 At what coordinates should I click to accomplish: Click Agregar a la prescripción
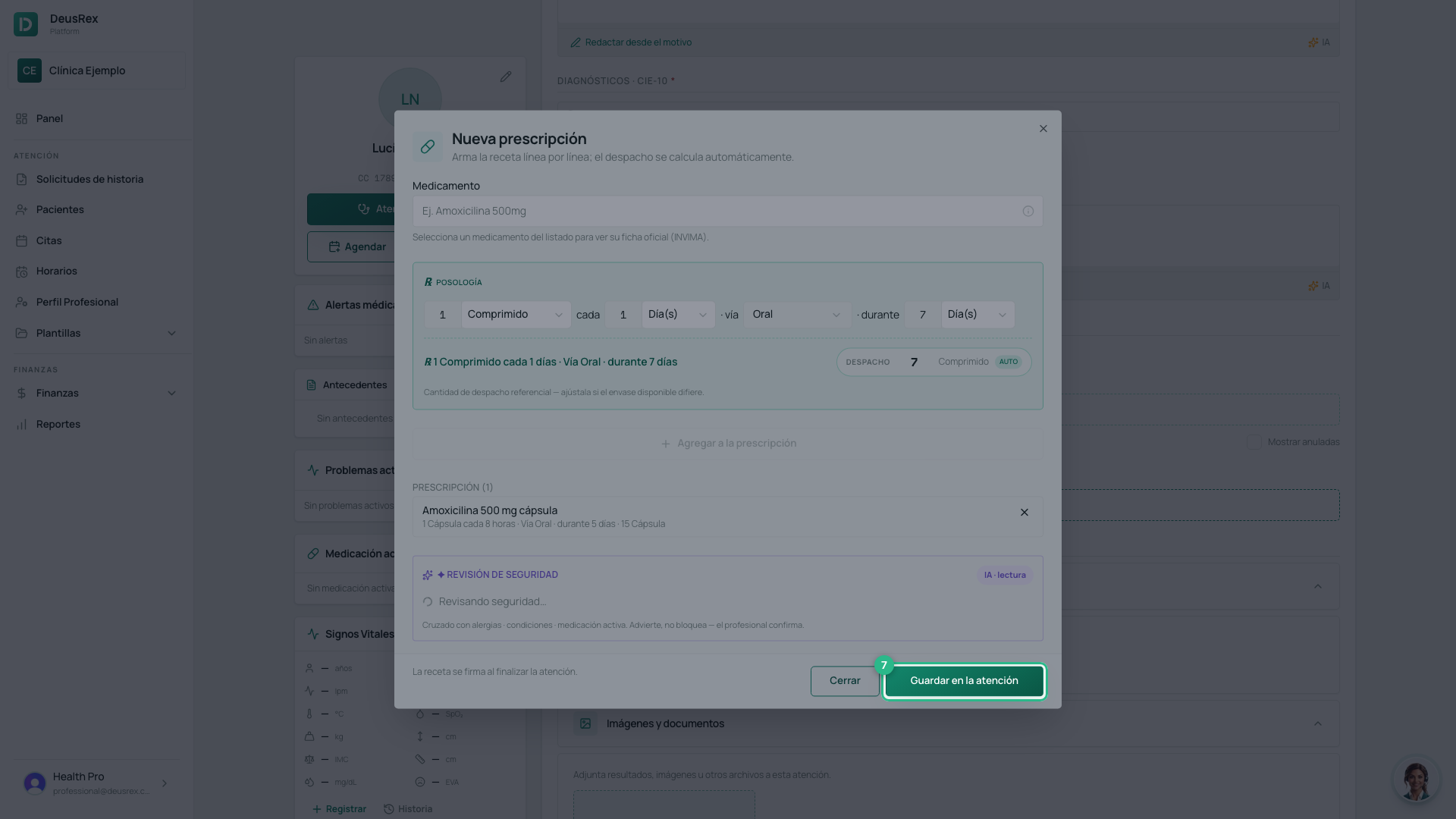point(727,444)
